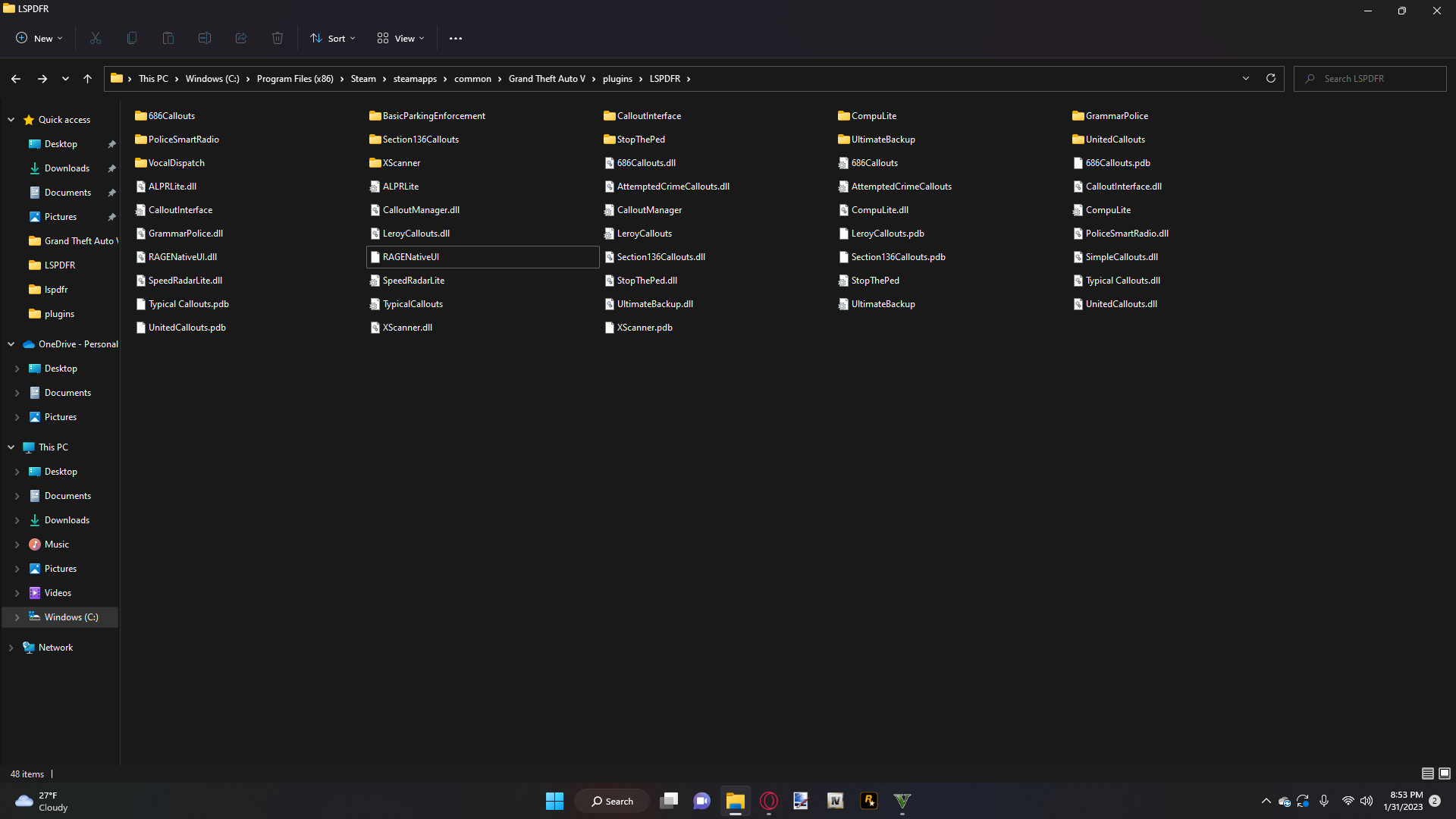Click the Delete trash icon
The width and height of the screenshot is (1456, 819).
point(278,38)
